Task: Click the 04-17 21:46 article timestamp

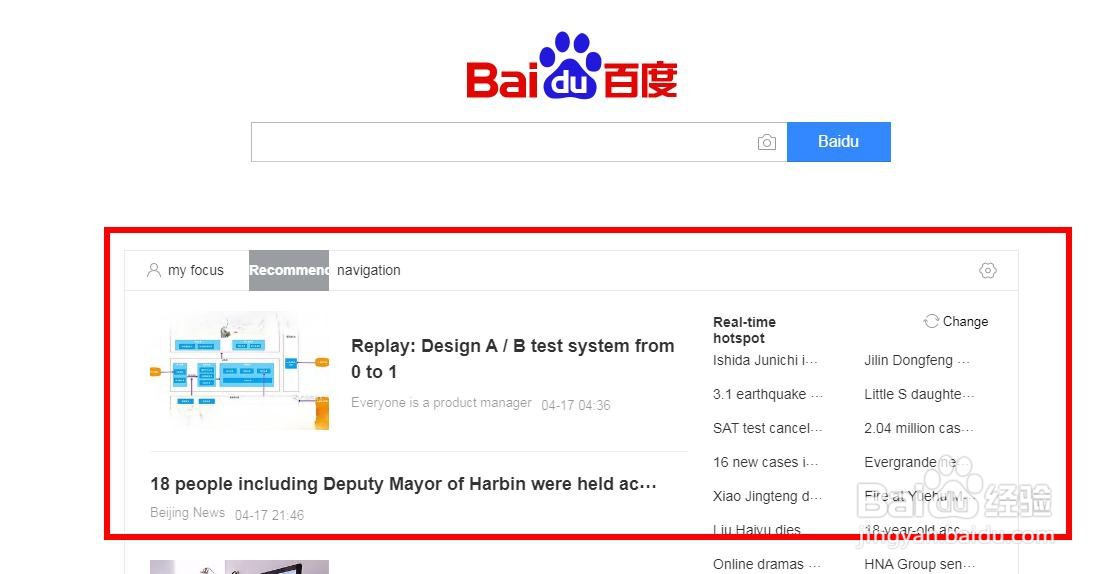Action: pyautogui.click(x=269, y=515)
